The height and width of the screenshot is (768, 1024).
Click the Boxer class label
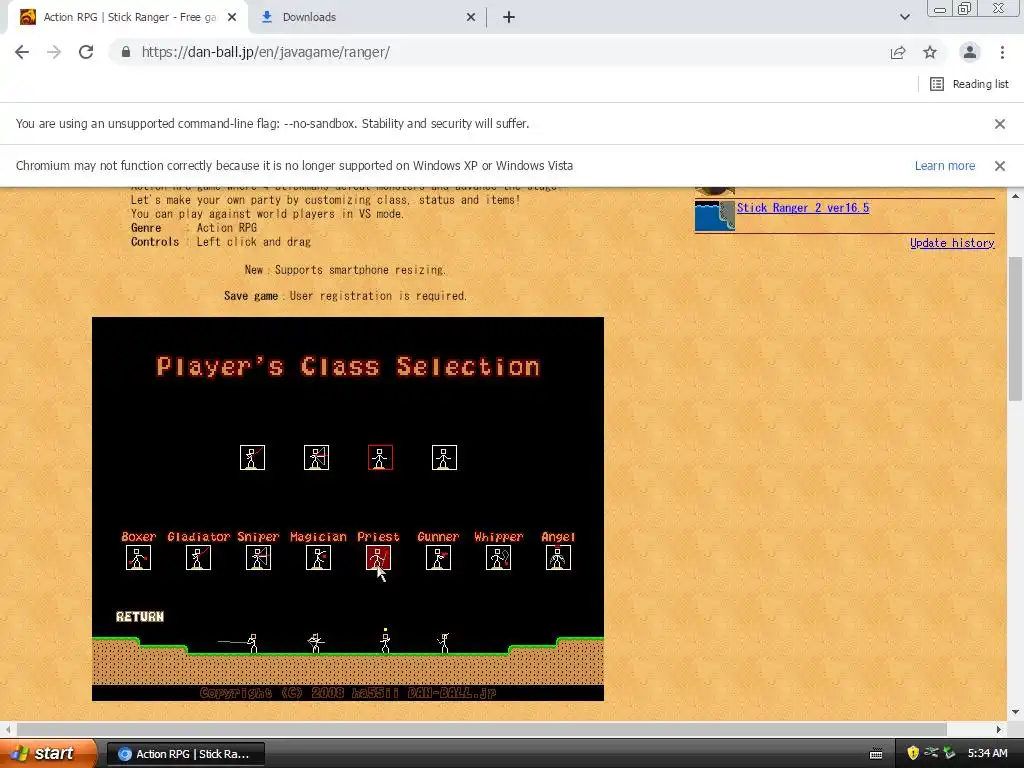click(138, 537)
